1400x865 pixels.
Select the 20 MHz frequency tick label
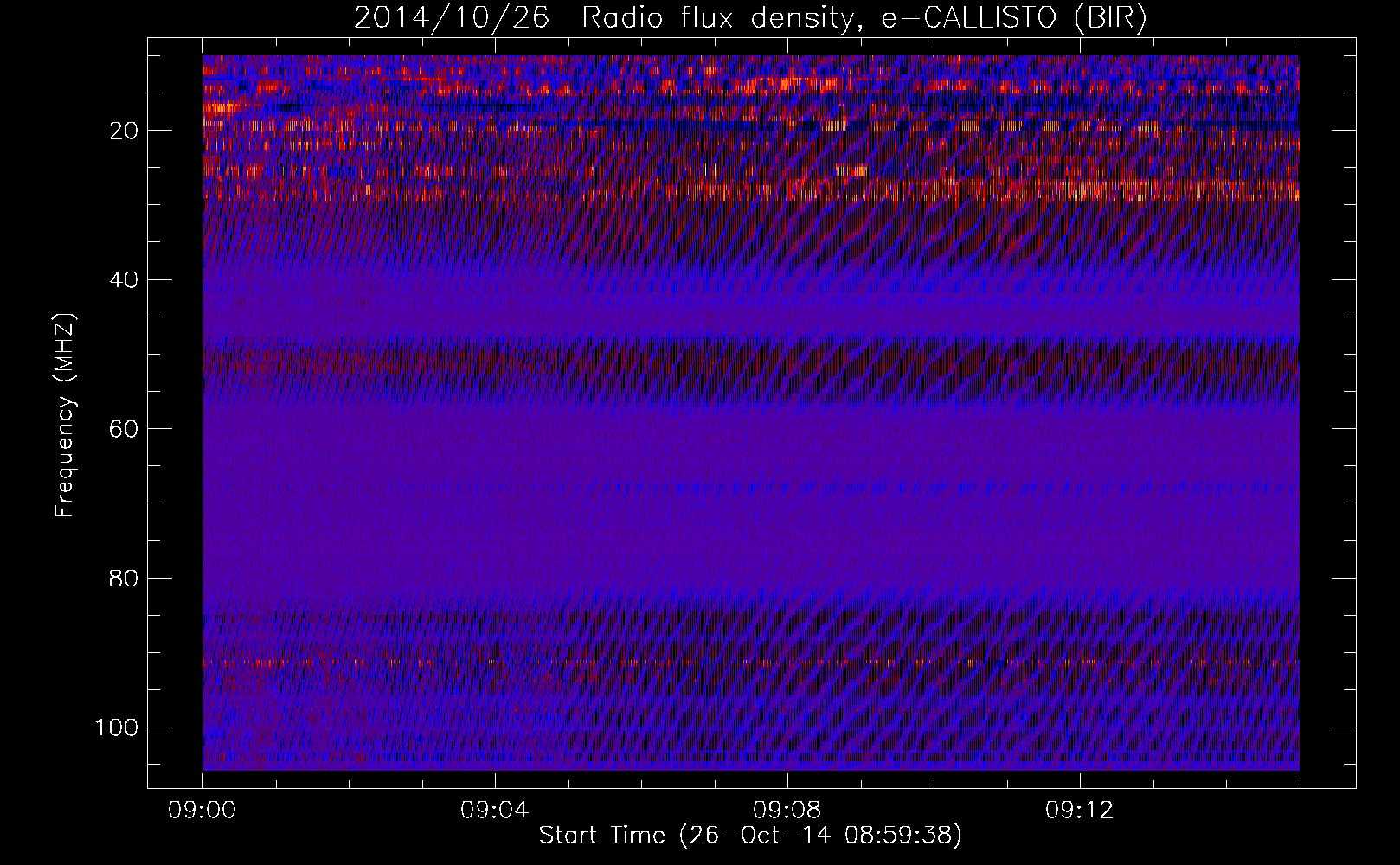(125, 131)
